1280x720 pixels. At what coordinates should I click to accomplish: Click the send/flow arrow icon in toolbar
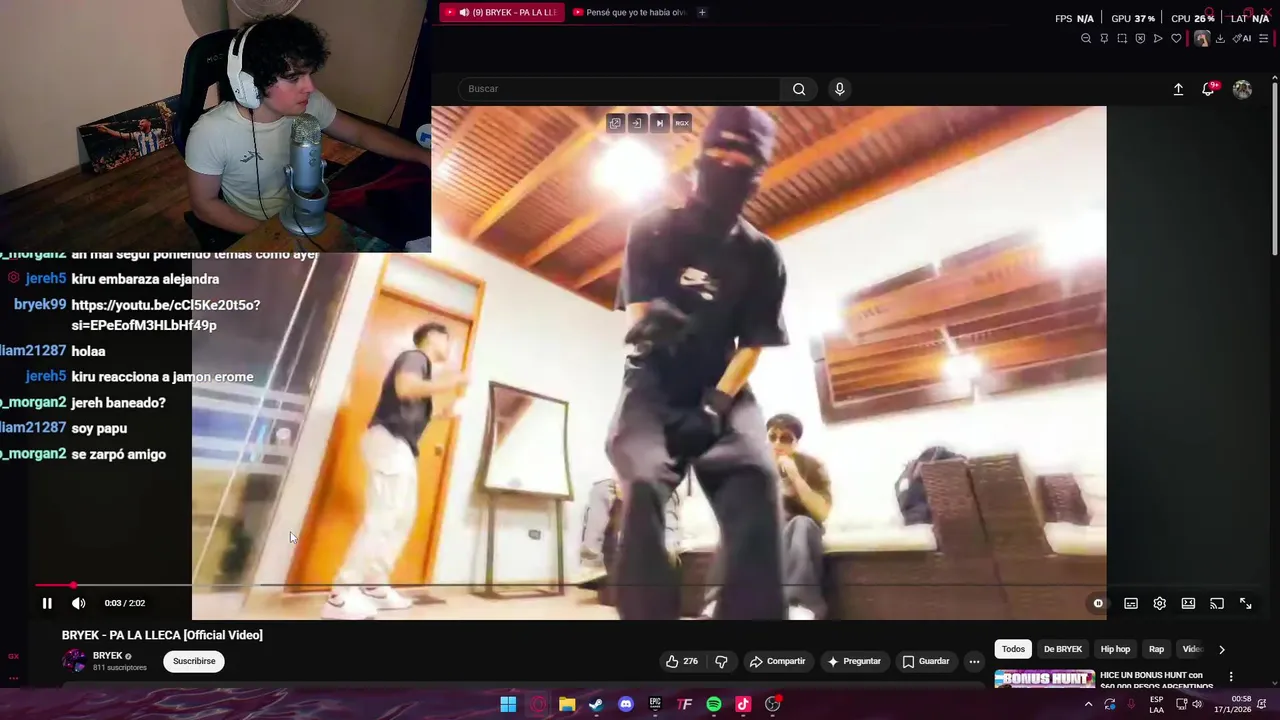[x=1158, y=38]
